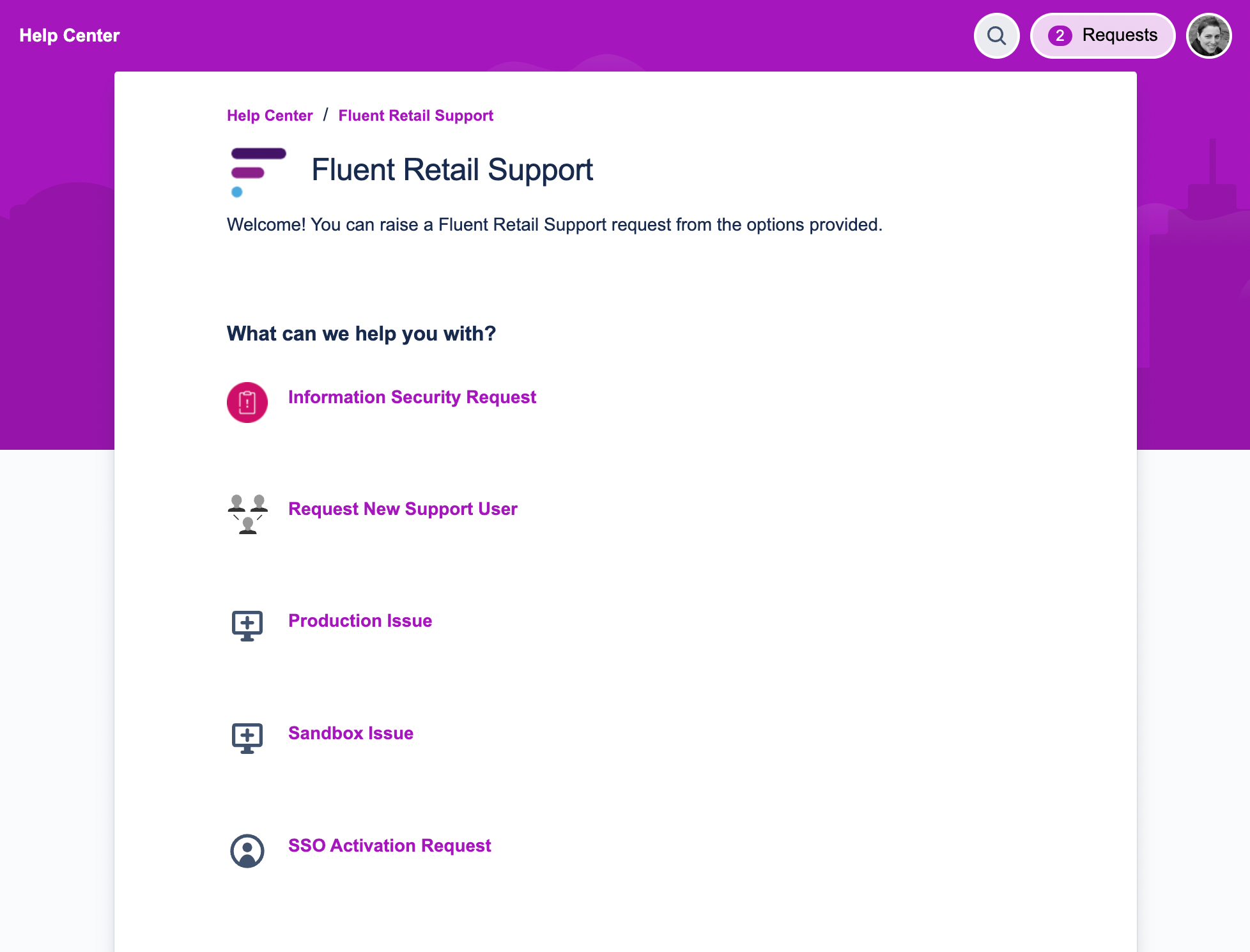Open SSO Activation Request link

(x=389, y=846)
